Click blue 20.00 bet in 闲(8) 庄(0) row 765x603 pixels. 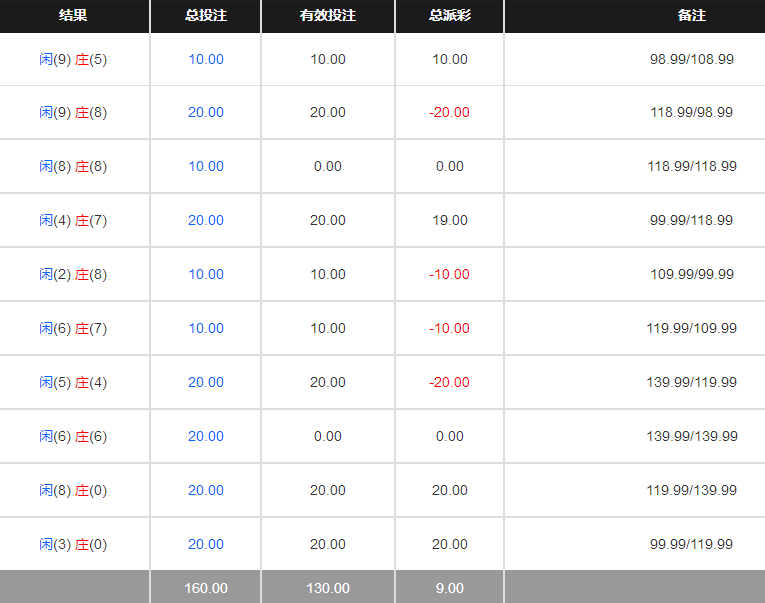206,490
